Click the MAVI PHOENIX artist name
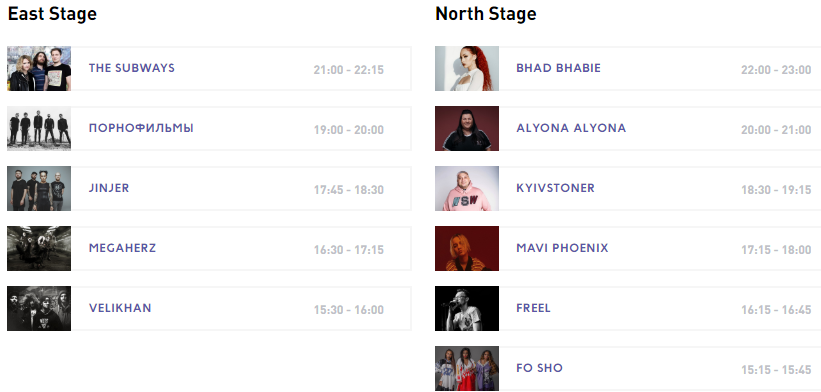The height and width of the screenshot is (392, 821). [x=562, y=248]
